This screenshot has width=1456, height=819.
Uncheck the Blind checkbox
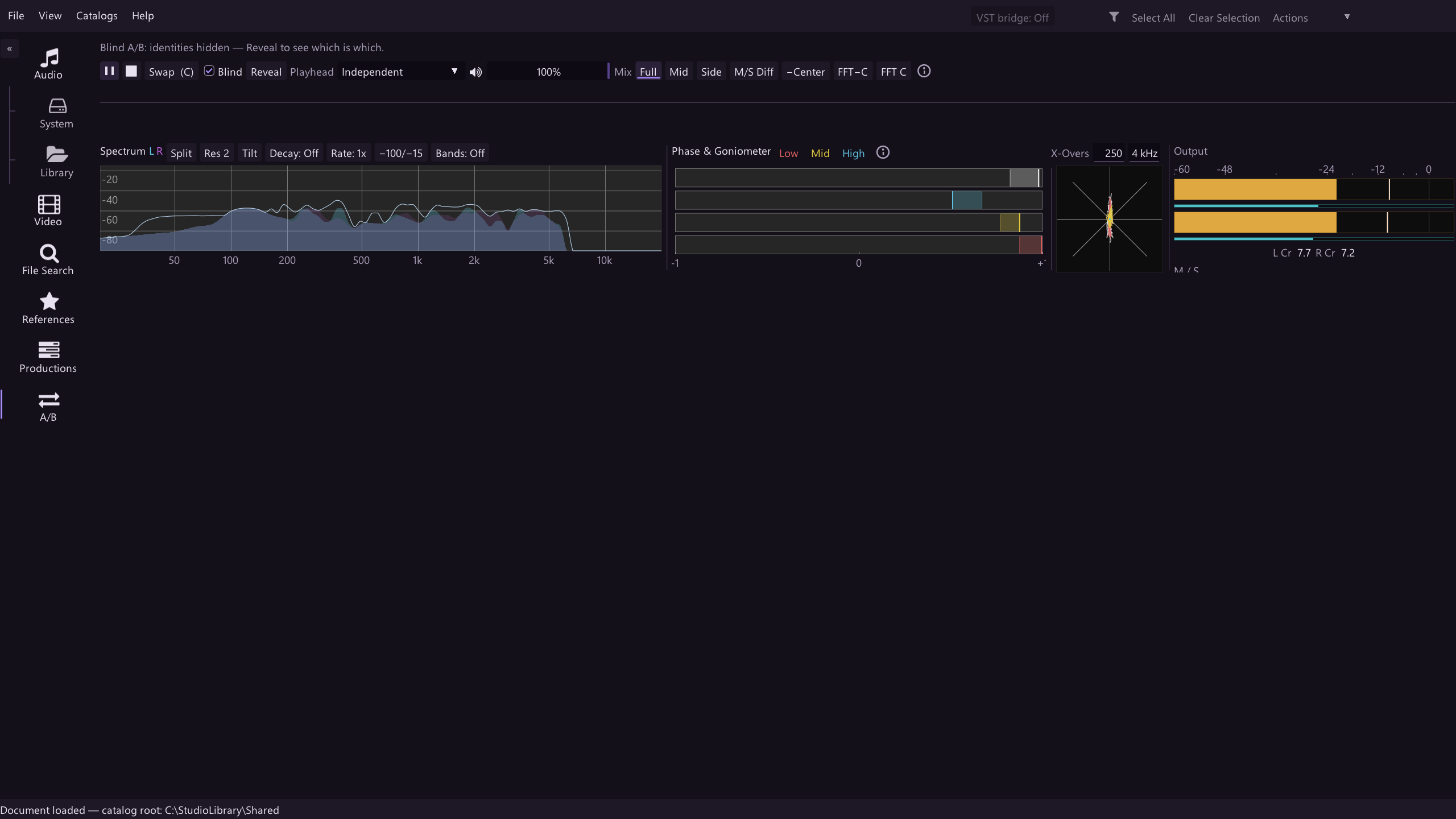(x=209, y=71)
